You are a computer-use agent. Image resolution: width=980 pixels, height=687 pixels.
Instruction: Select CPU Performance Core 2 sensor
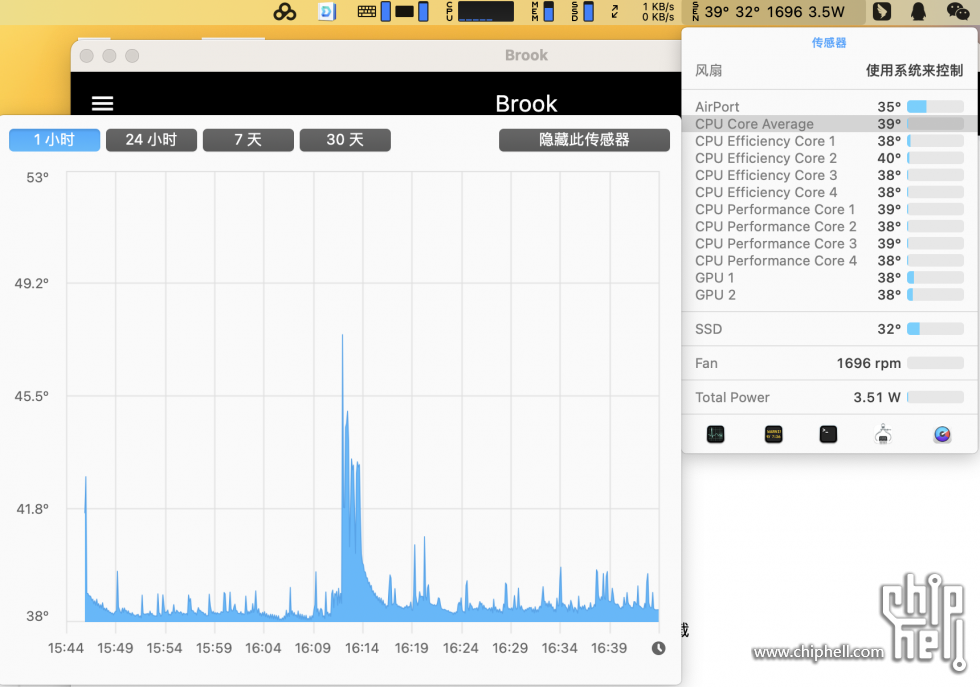tap(829, 226)
